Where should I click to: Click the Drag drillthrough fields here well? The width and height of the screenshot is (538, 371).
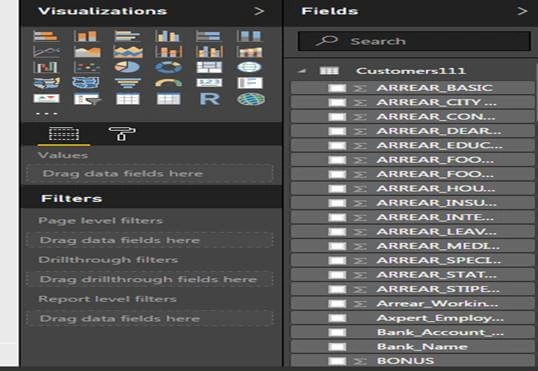tap(150, 279)
